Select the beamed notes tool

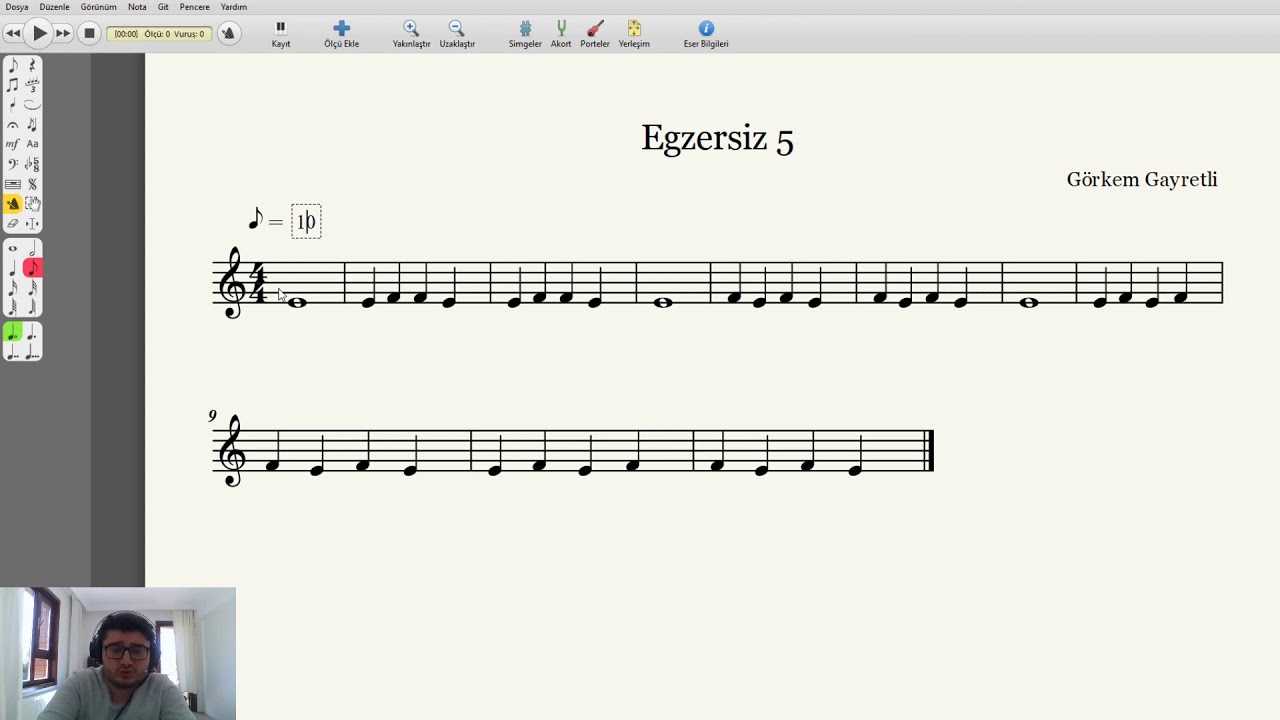pos(13,85)
